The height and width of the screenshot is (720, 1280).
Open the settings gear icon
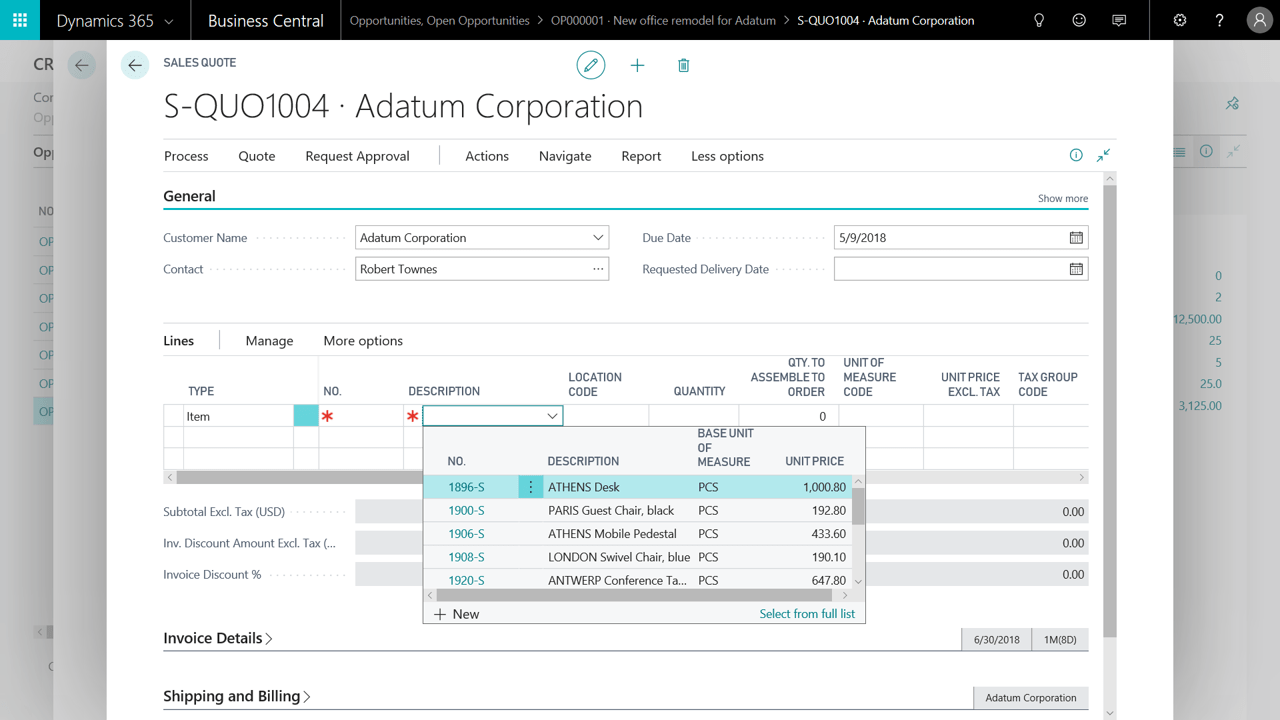point(1180,20)
